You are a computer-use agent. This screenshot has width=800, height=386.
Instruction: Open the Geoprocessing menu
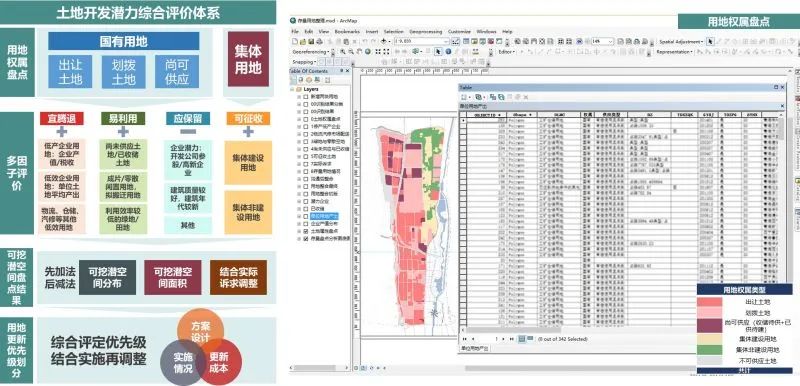[x=426, y=32]
